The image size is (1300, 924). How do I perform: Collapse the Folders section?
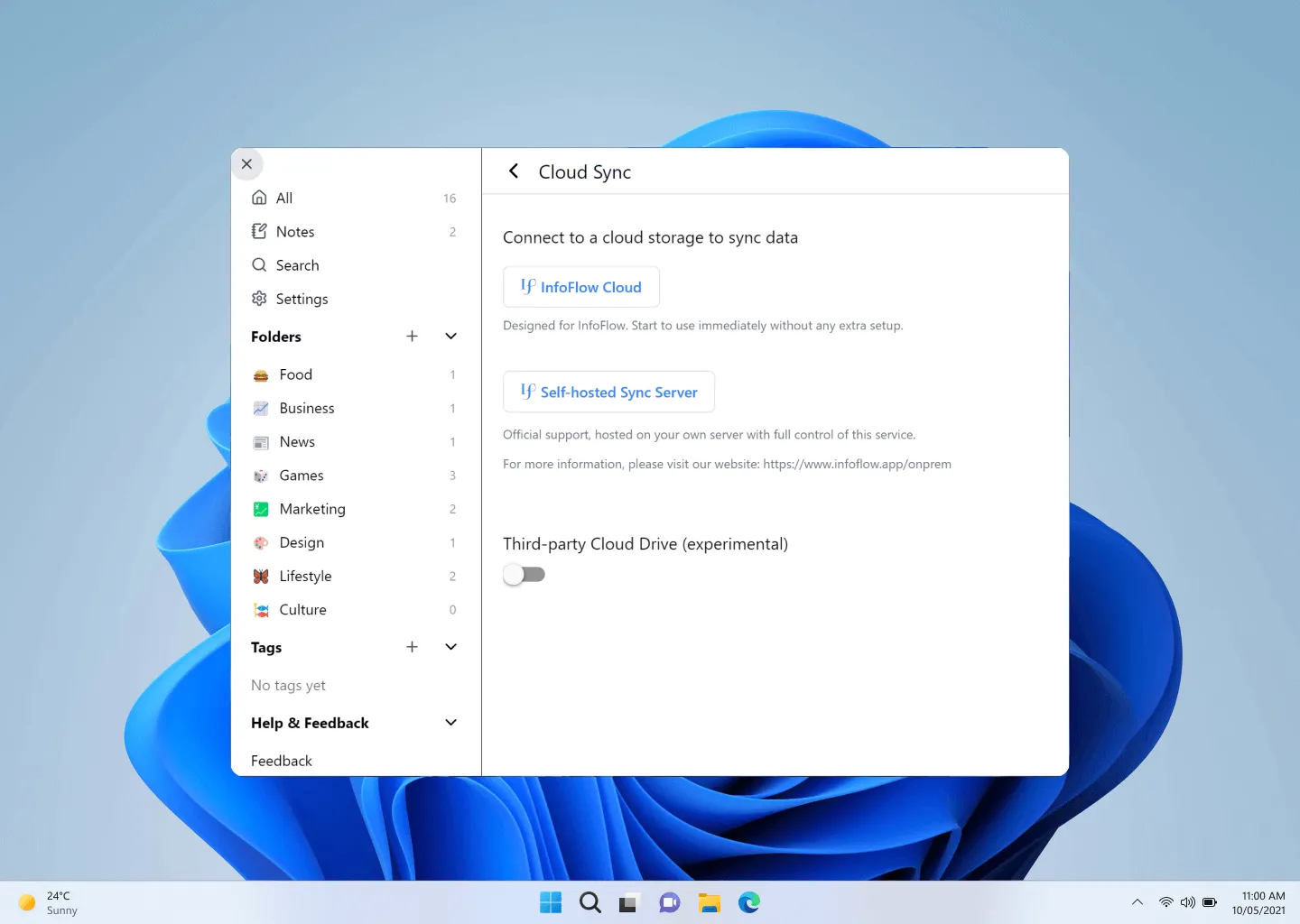pyautogui.click(x=450, y=336)
